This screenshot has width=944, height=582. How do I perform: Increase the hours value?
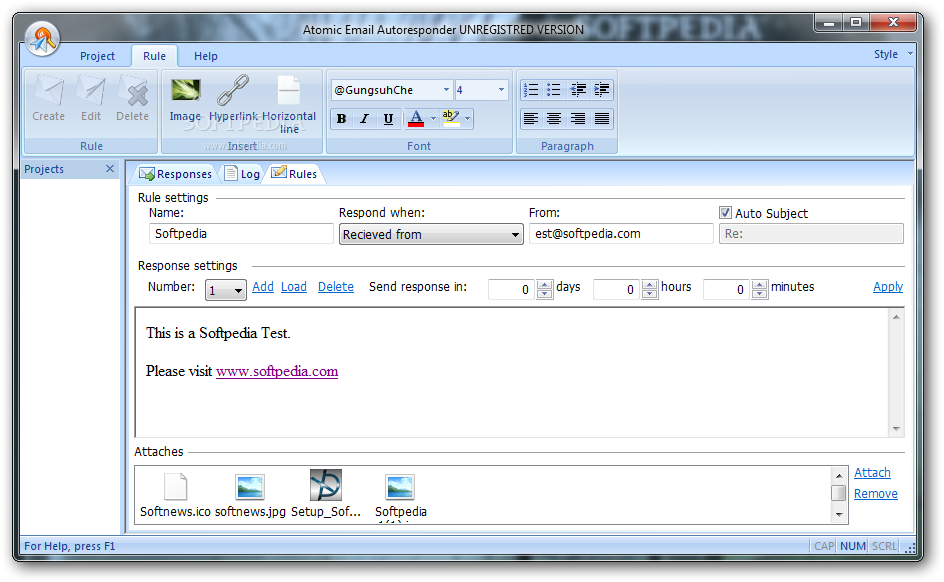click(x=650, y=285)
